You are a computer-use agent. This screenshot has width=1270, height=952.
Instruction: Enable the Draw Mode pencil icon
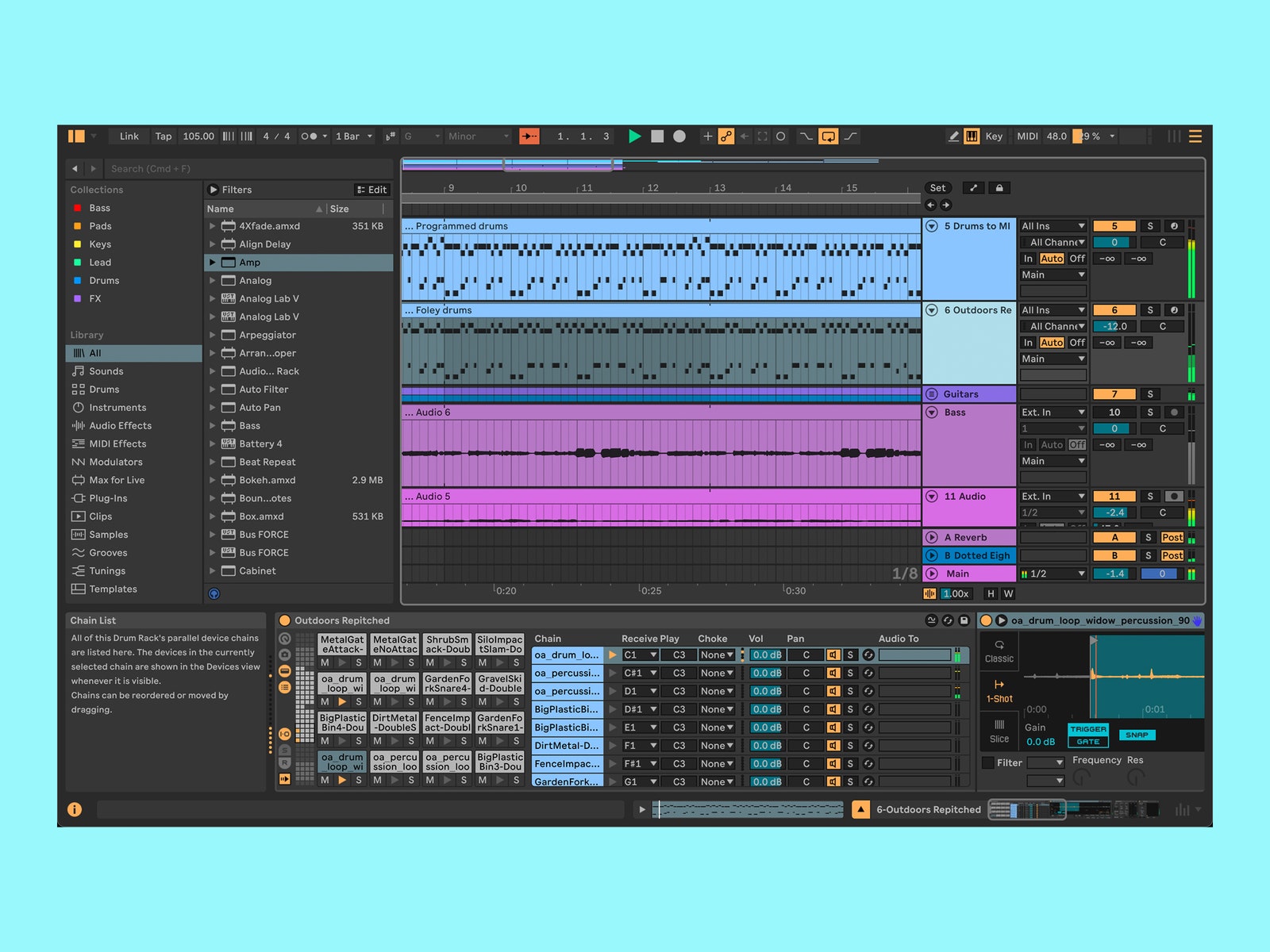[x=953, y=136]
